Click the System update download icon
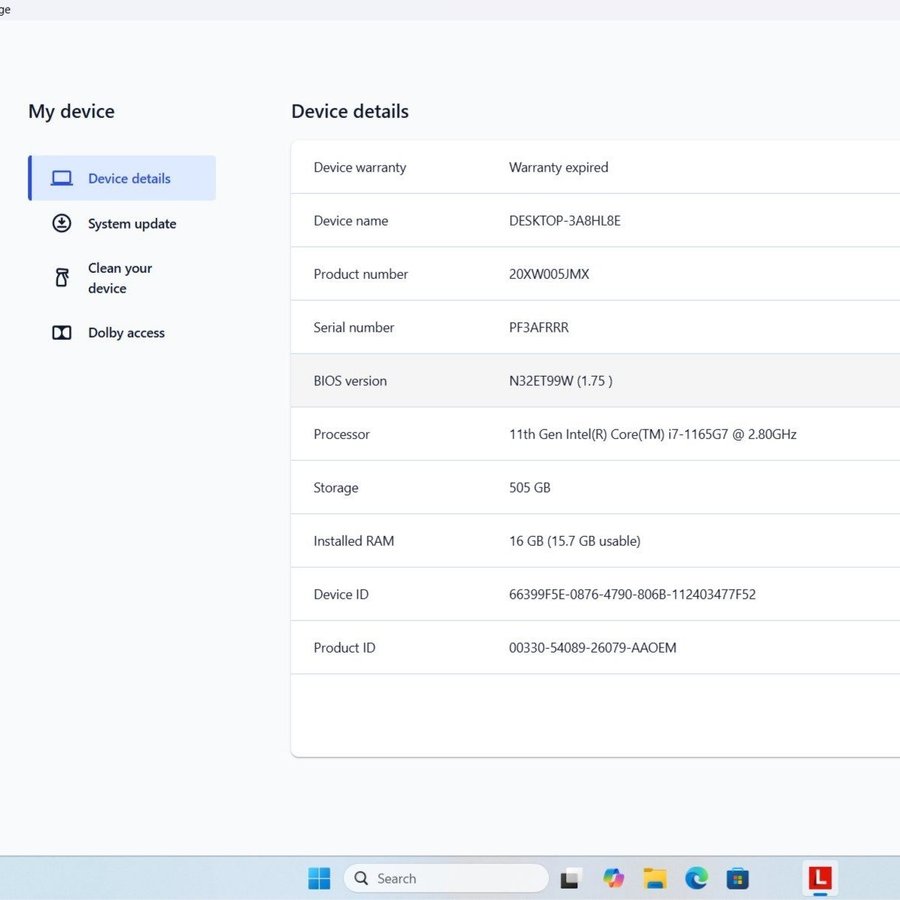Viewport: 900px width, 900px height. [x=62, y=223]
